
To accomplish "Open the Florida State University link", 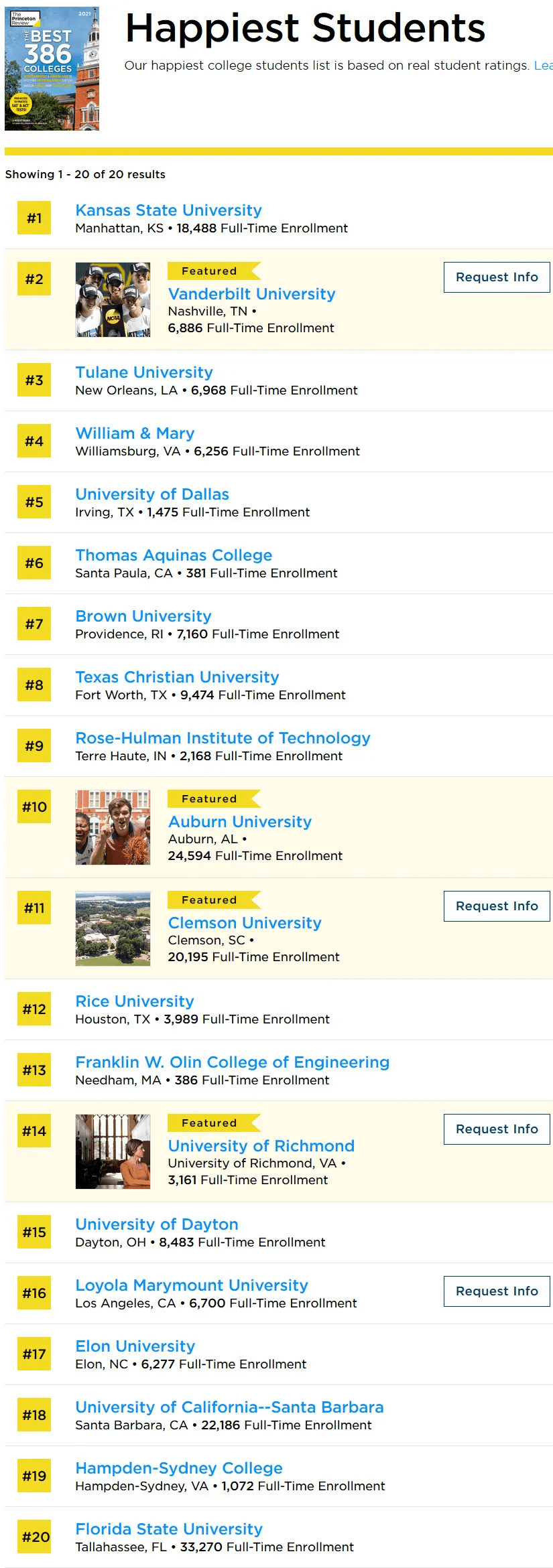I will pos(169,1529).
